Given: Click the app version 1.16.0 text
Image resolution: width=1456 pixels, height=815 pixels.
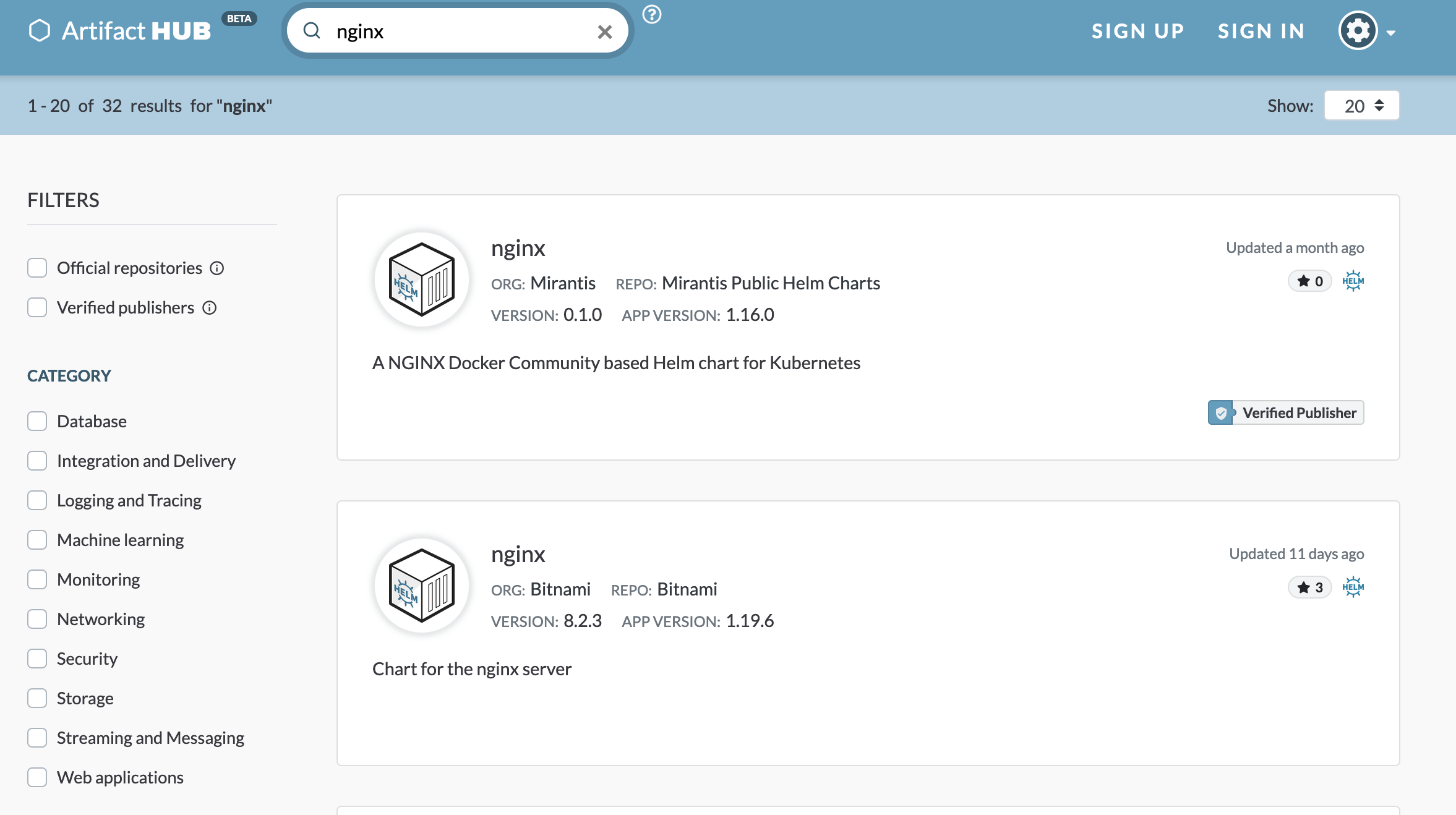Looking at the screenshot, I should click(750, 315).
